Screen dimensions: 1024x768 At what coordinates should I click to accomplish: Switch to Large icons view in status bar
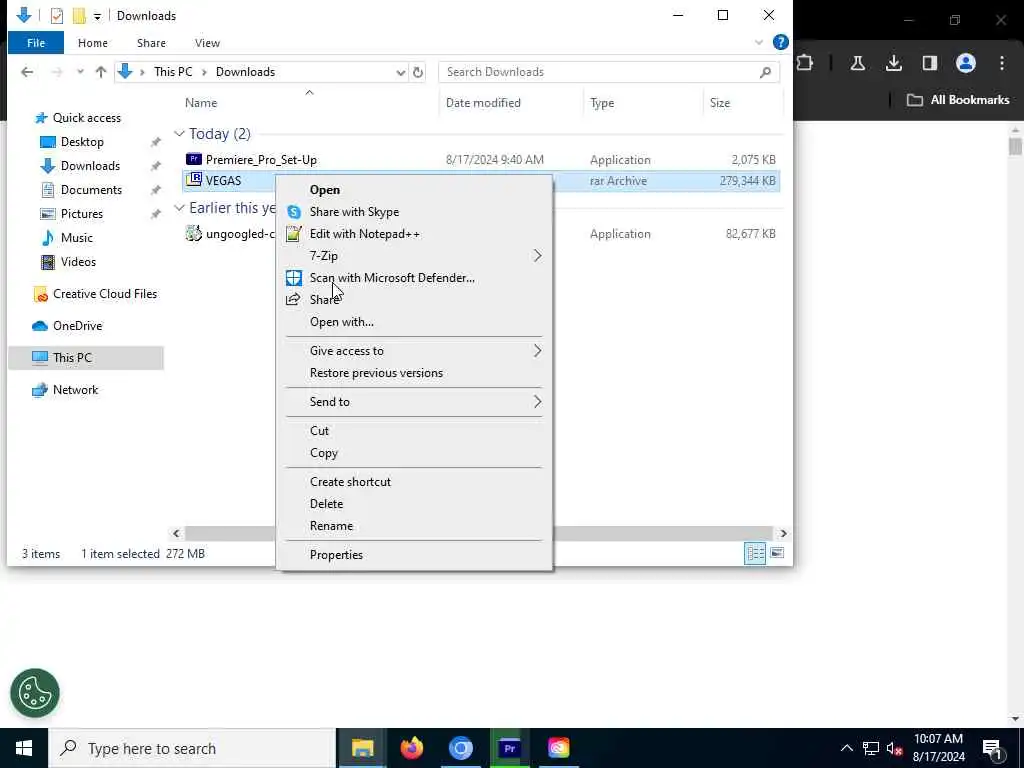tap(776, 554)
